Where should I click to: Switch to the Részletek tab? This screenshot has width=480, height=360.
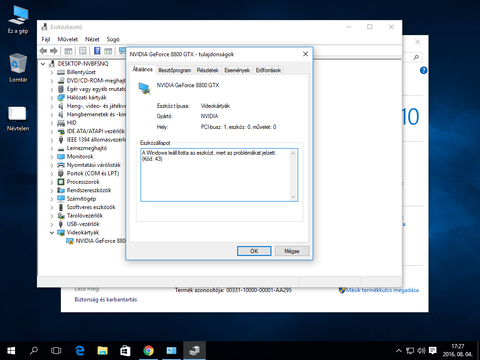[207, 70]
